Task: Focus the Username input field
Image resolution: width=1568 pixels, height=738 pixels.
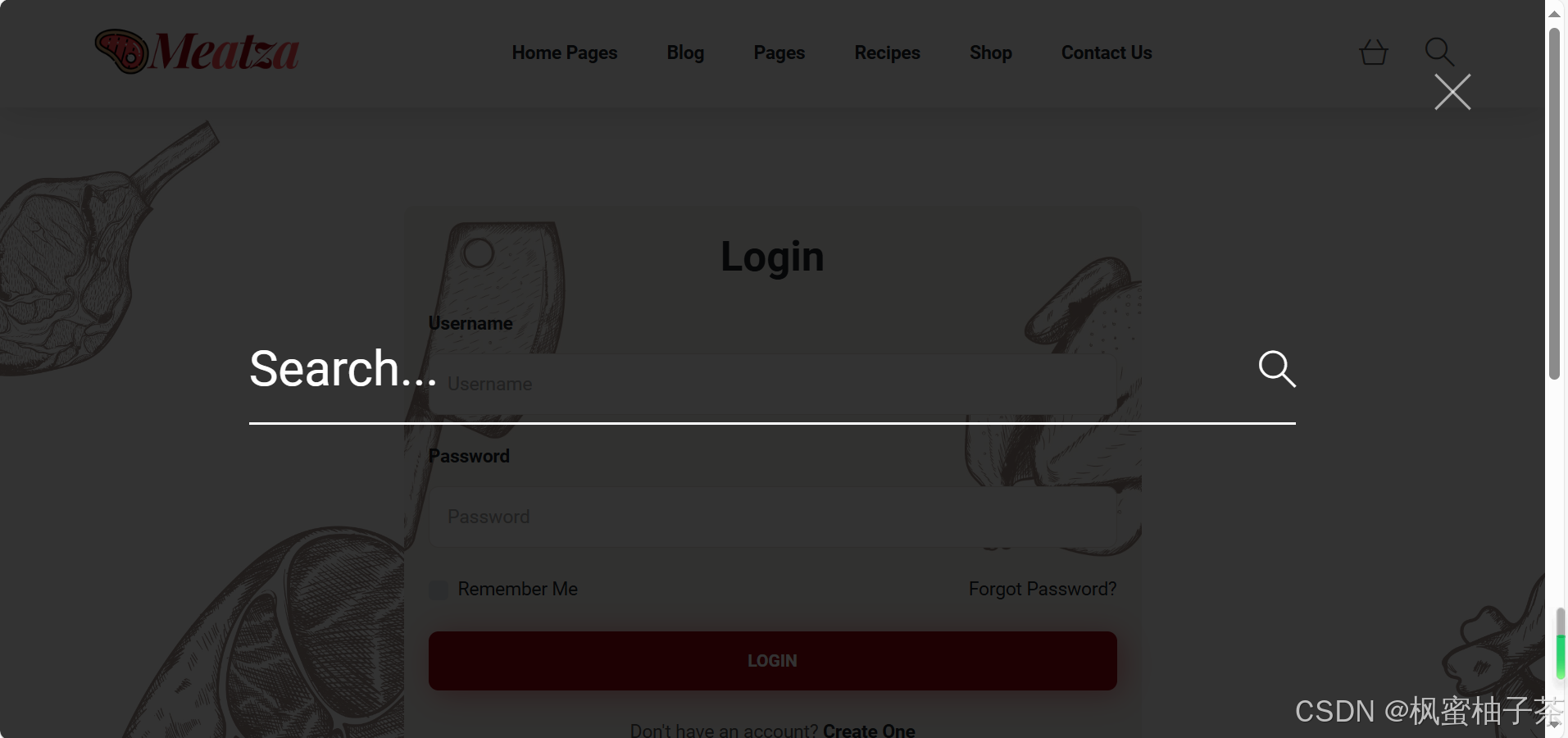Action: click(772, 384)
